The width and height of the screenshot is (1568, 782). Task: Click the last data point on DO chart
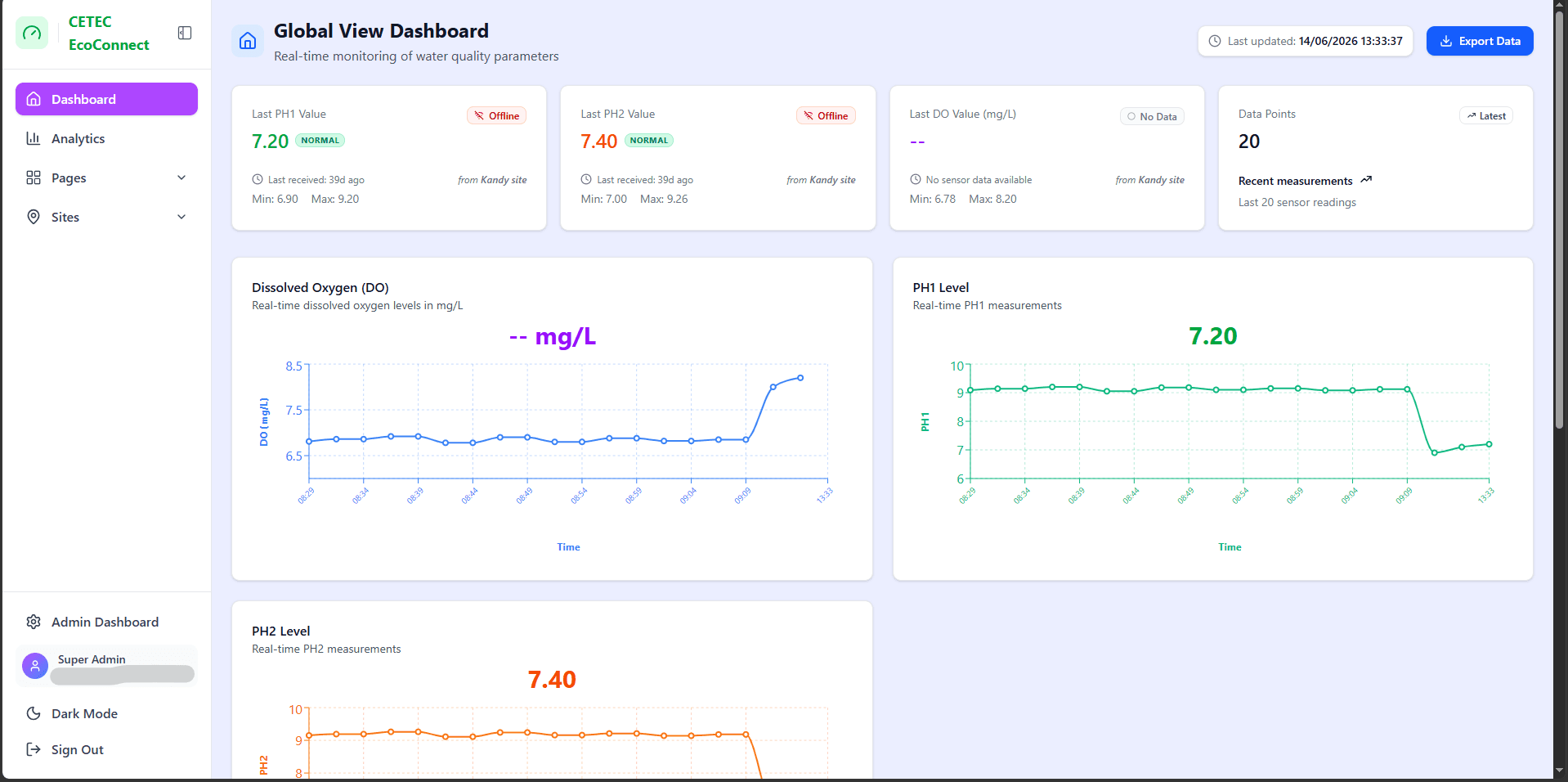pyautogui.click(x=800, y=378)
